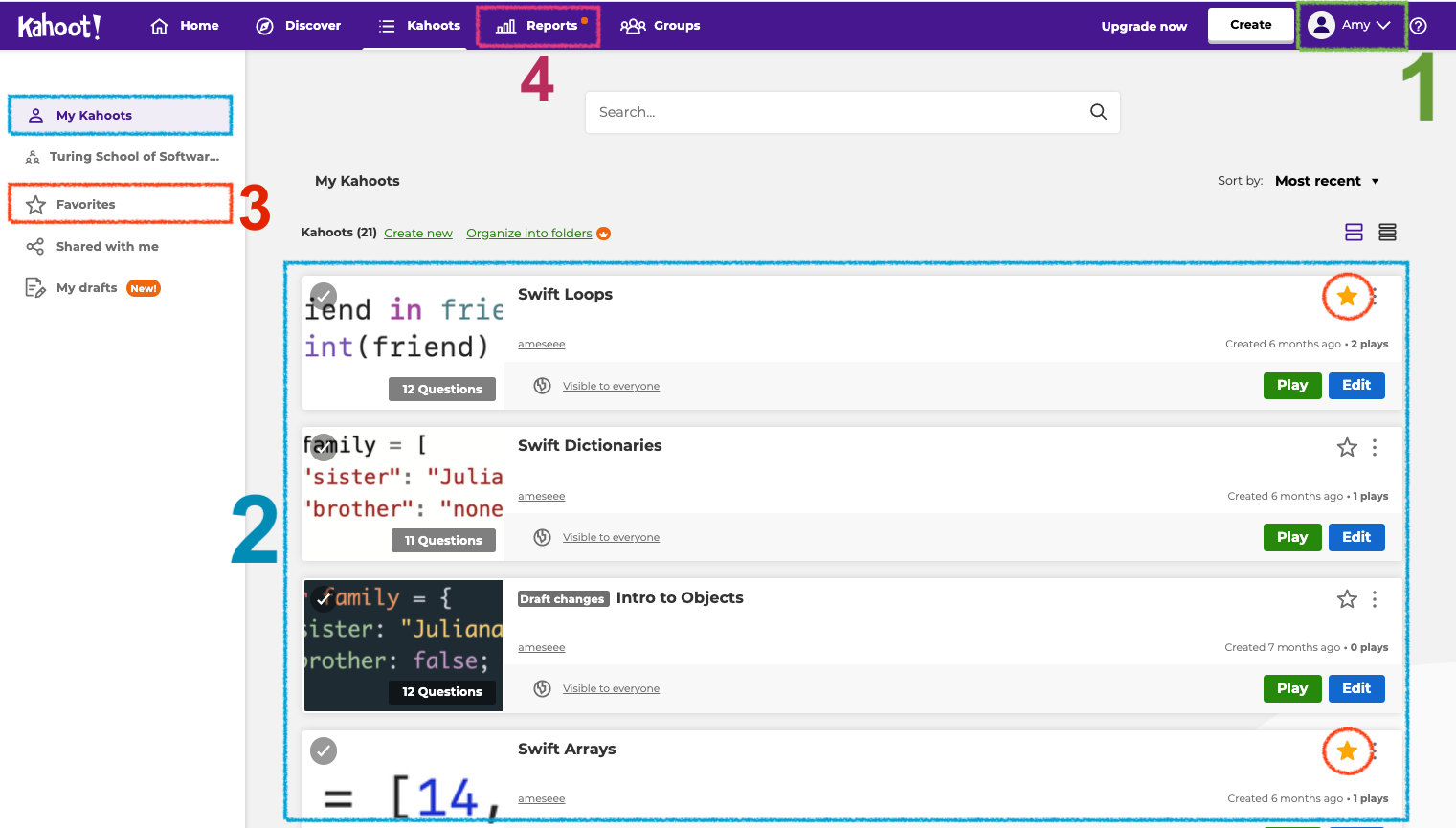This screenshot has height=828, width=1456.
Task: Favorite Intro to Objects with the star
Action: click(1347, 599)
